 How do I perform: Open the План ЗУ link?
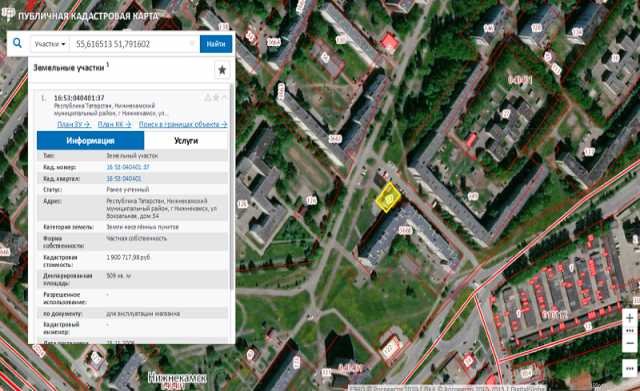click(74, 124)
